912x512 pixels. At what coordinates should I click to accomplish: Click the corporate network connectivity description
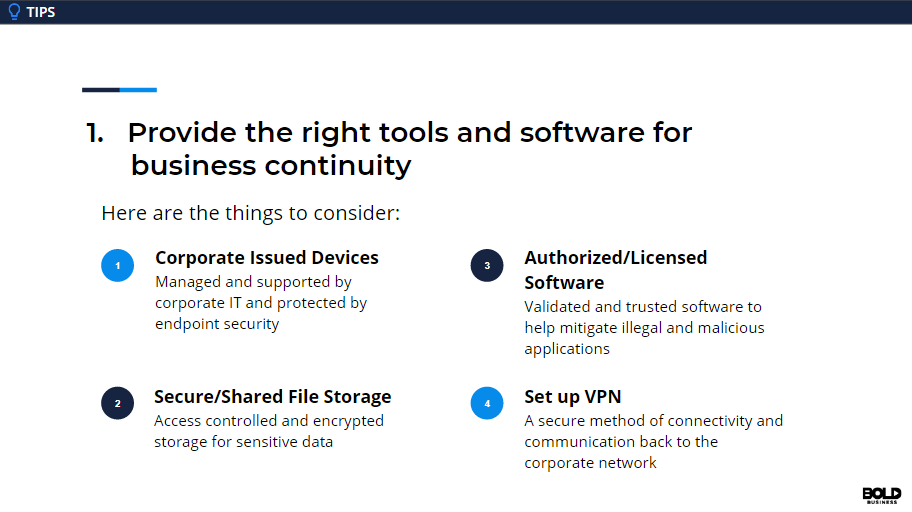(653, 441)
